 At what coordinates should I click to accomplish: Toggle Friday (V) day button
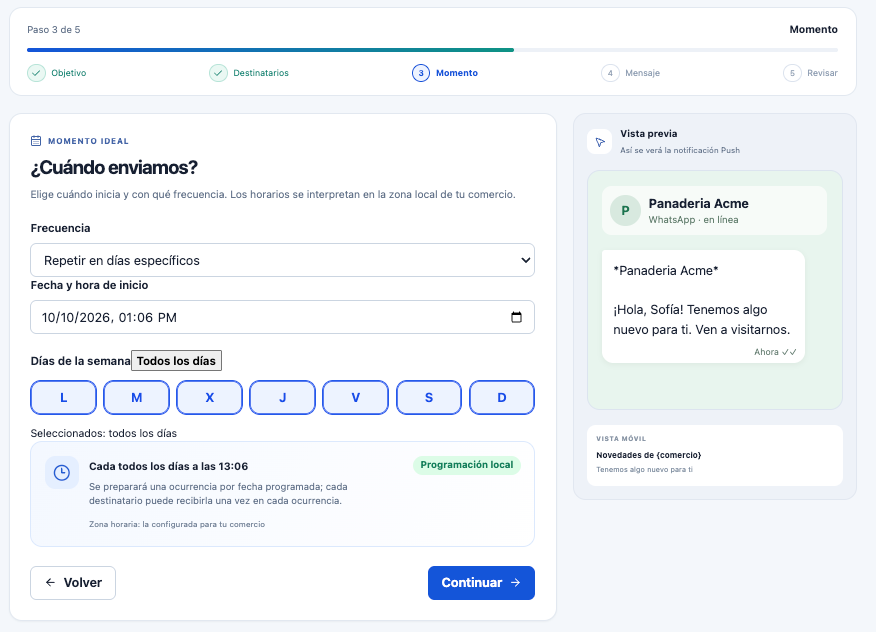(355, 398)
